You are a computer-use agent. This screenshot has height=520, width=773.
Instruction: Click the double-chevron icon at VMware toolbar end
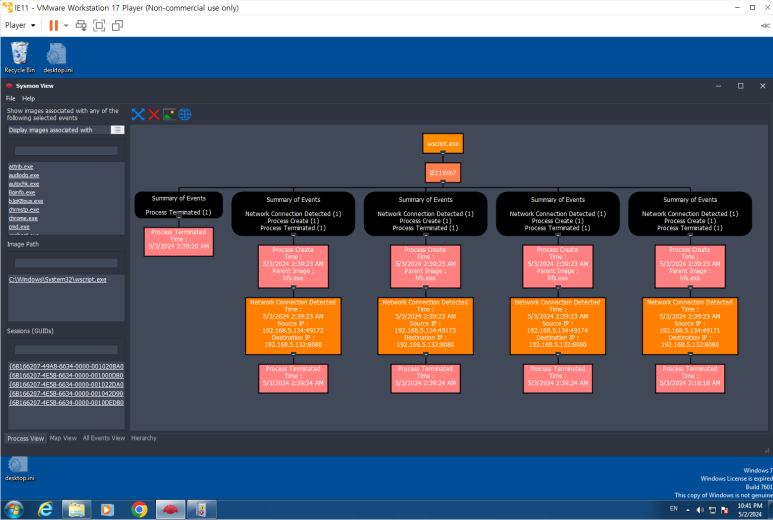pos(765,26)
